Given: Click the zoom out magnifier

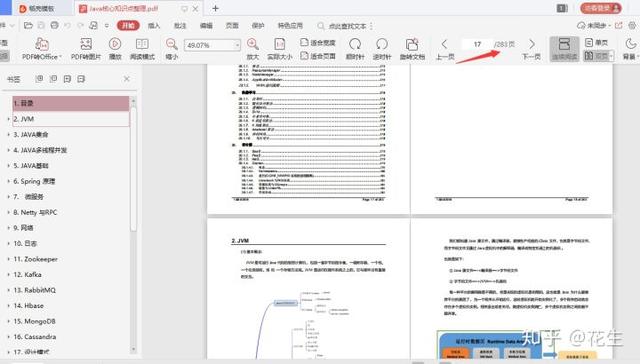Looking at the screenshot, I should tap(171, 49).
